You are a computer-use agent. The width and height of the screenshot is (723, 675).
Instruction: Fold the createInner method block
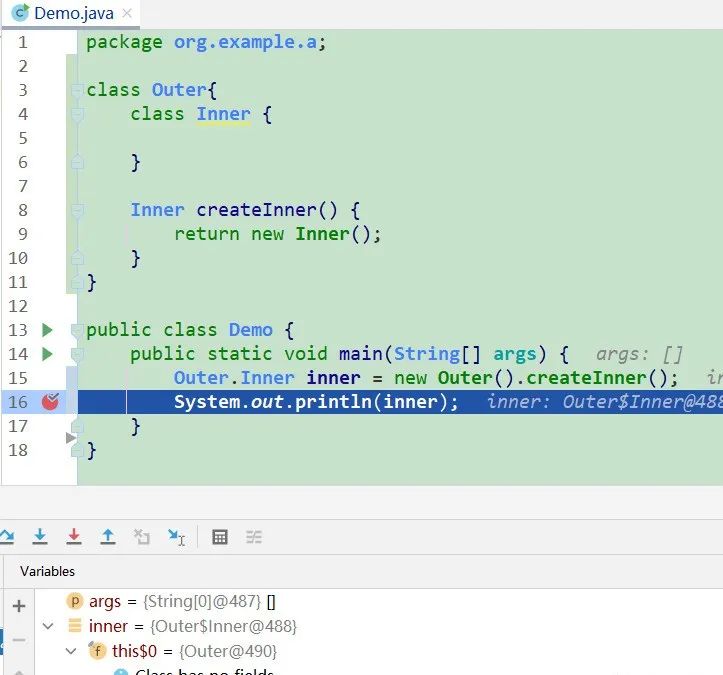(76, 211)
